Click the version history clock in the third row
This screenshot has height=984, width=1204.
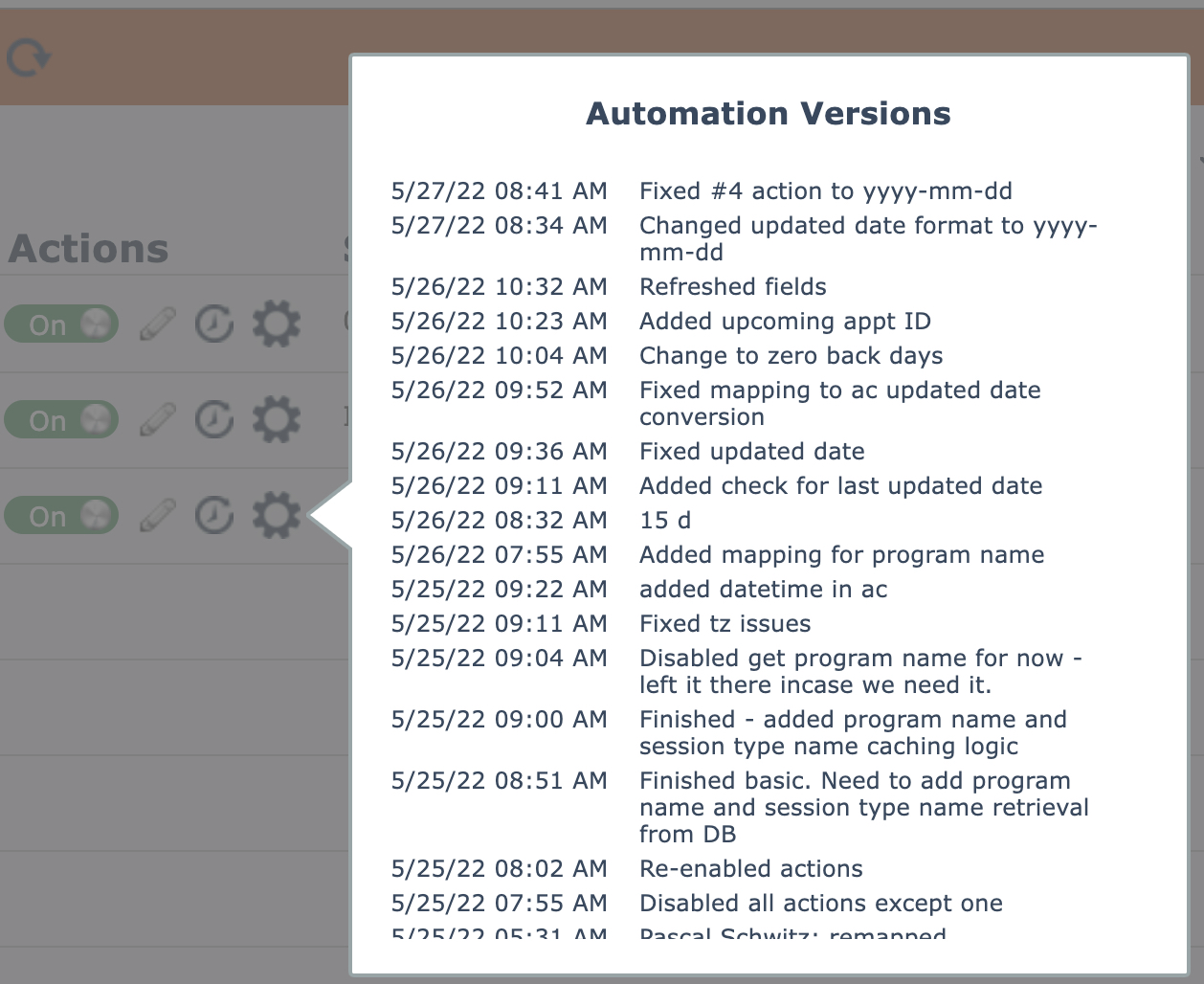[x=214, y=516]
